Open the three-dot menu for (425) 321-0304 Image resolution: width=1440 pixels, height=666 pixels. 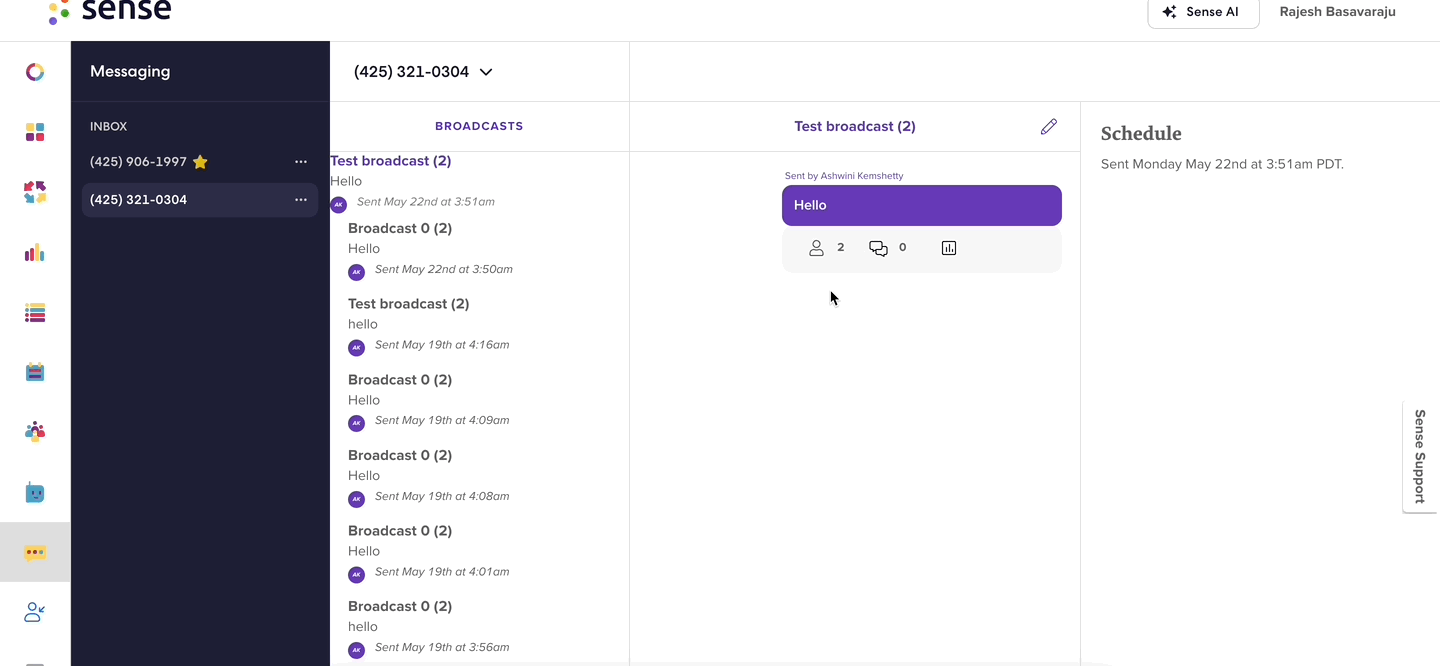301,200
